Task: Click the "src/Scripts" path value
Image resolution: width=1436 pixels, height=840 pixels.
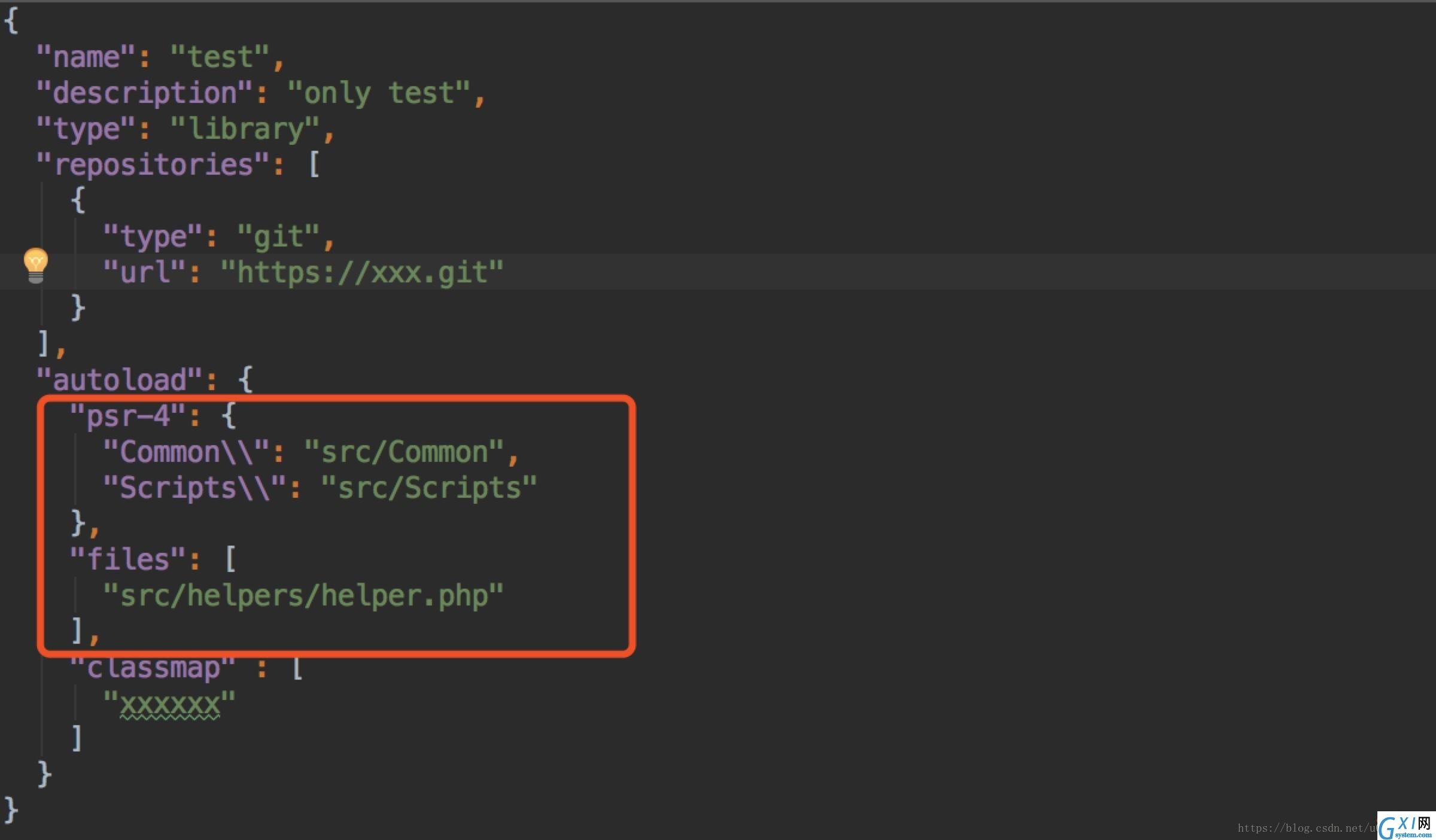Action: pyautogui.click(x=429, y=488)
